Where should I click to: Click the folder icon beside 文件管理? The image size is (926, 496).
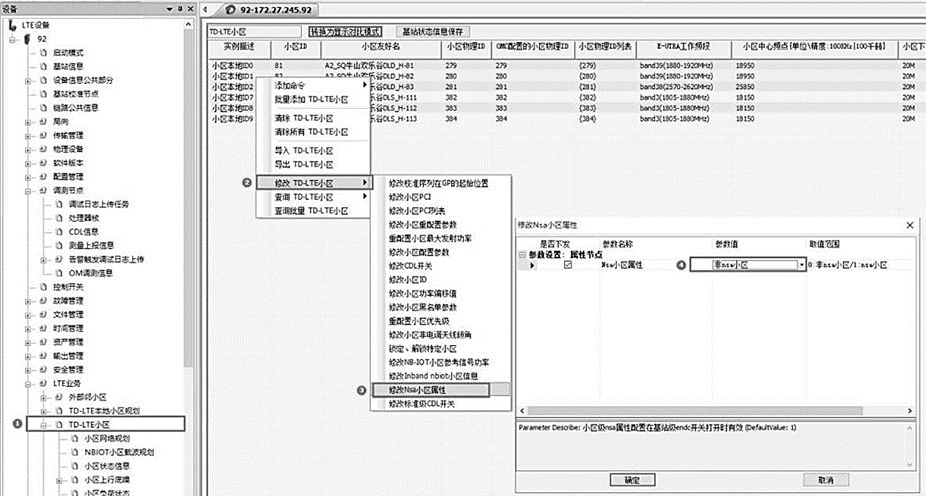click(x=43, y=314)
